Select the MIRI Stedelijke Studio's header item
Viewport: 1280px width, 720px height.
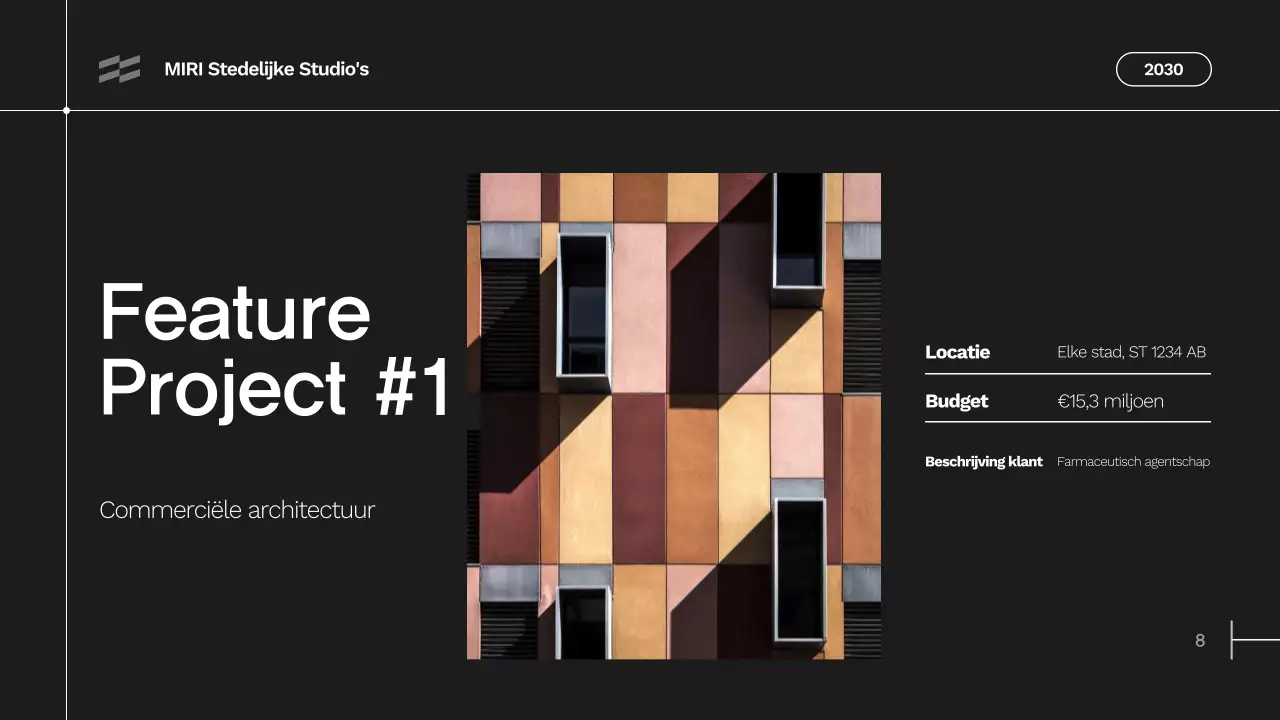pyautogui.click(x=267, y=69)
